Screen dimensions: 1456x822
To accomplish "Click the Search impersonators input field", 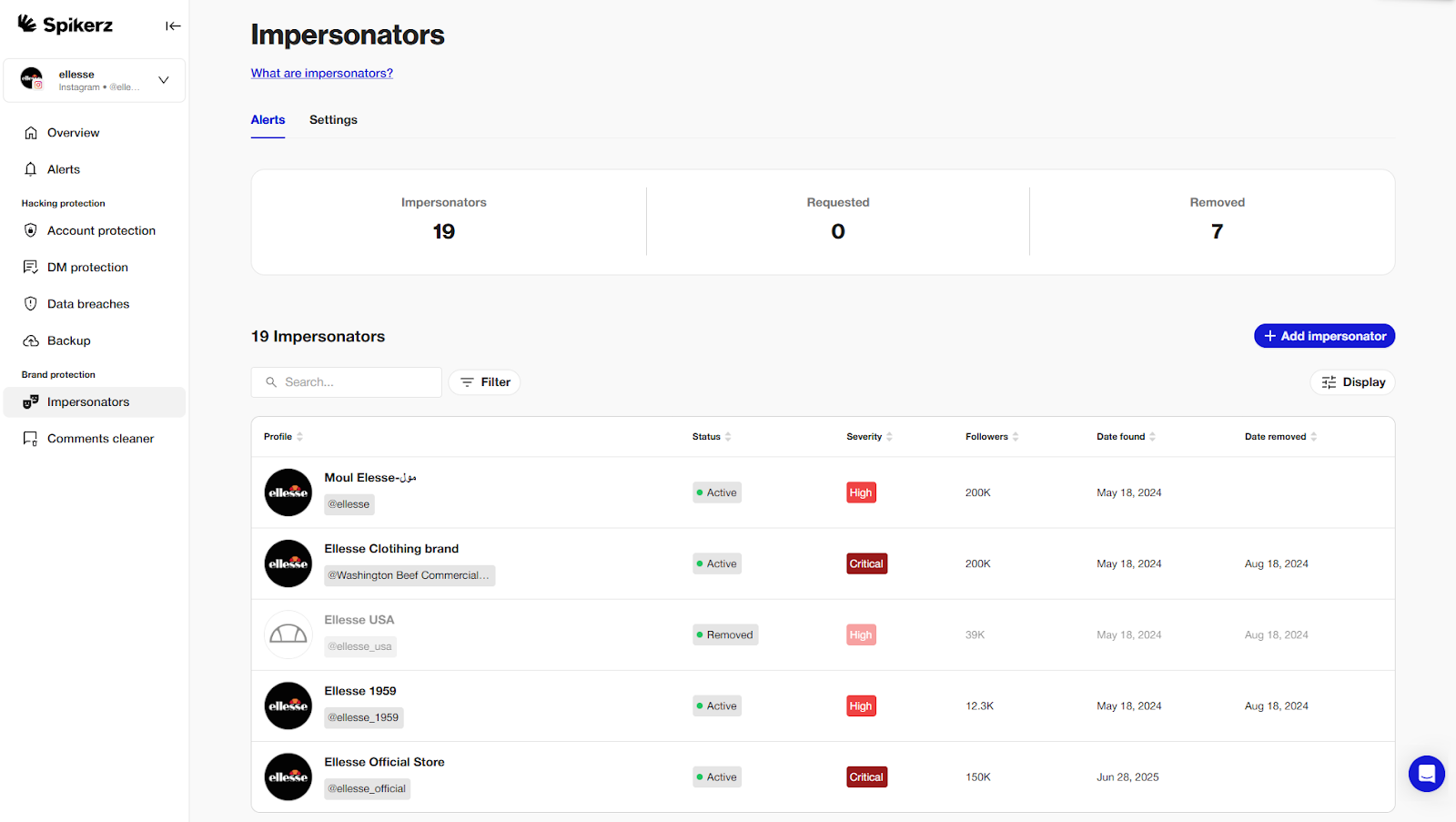I will pyautogui.click(x=346, y=381).
